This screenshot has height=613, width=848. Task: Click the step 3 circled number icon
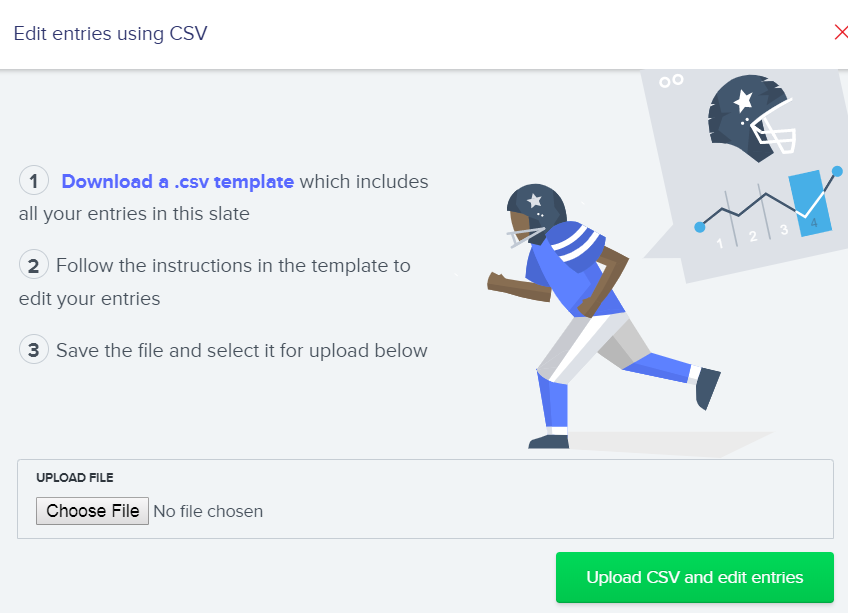34,350
